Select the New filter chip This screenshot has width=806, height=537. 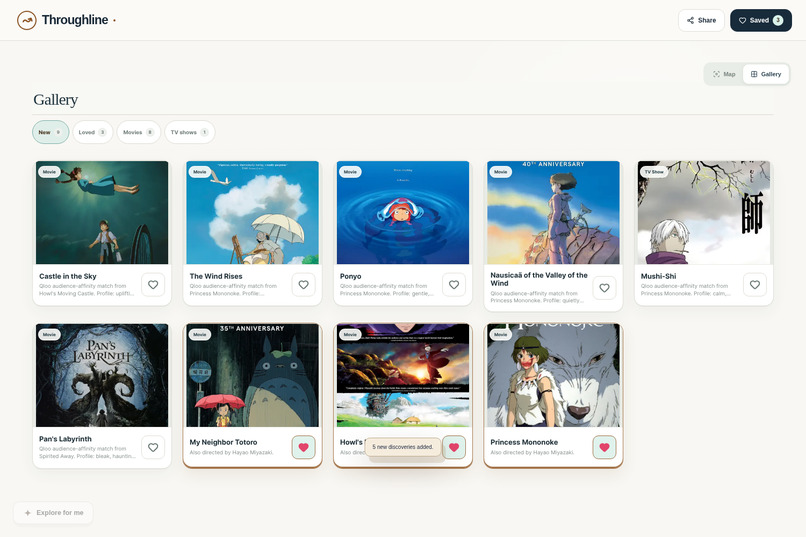(x=50, y=132)
